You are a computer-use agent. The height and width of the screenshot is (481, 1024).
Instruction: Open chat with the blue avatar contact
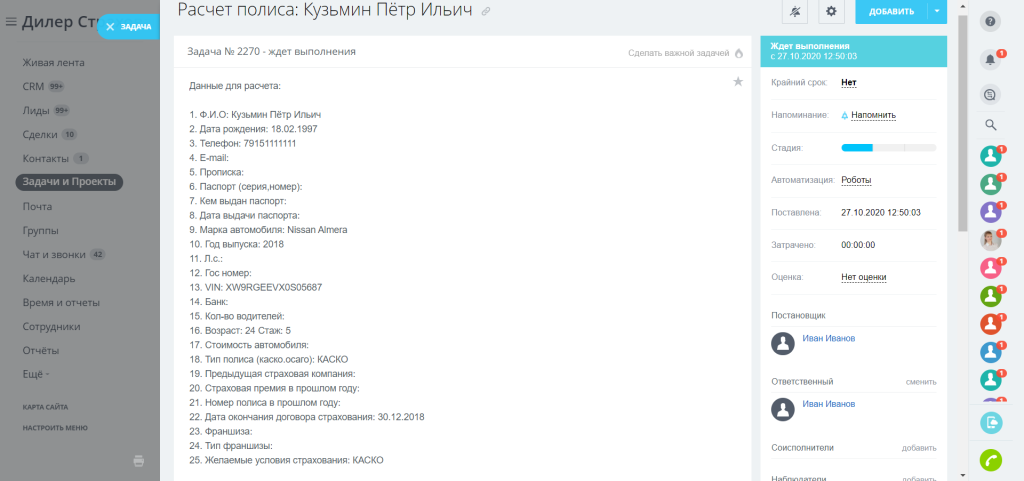991,352
